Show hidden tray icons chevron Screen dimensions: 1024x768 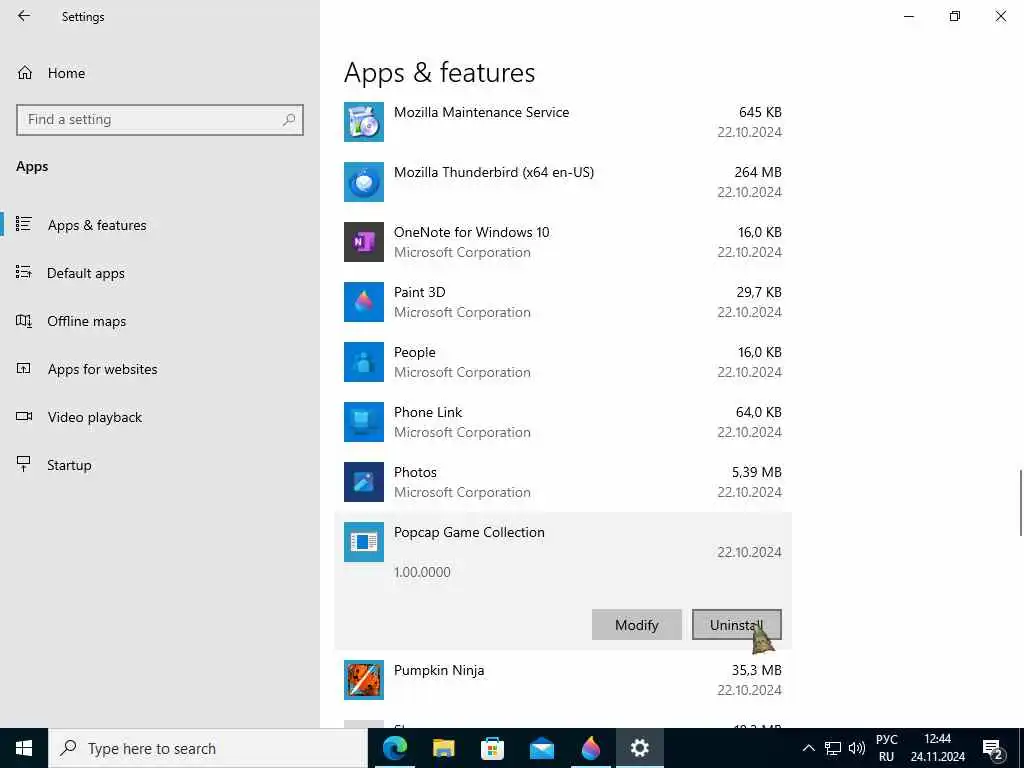(808, 748)
